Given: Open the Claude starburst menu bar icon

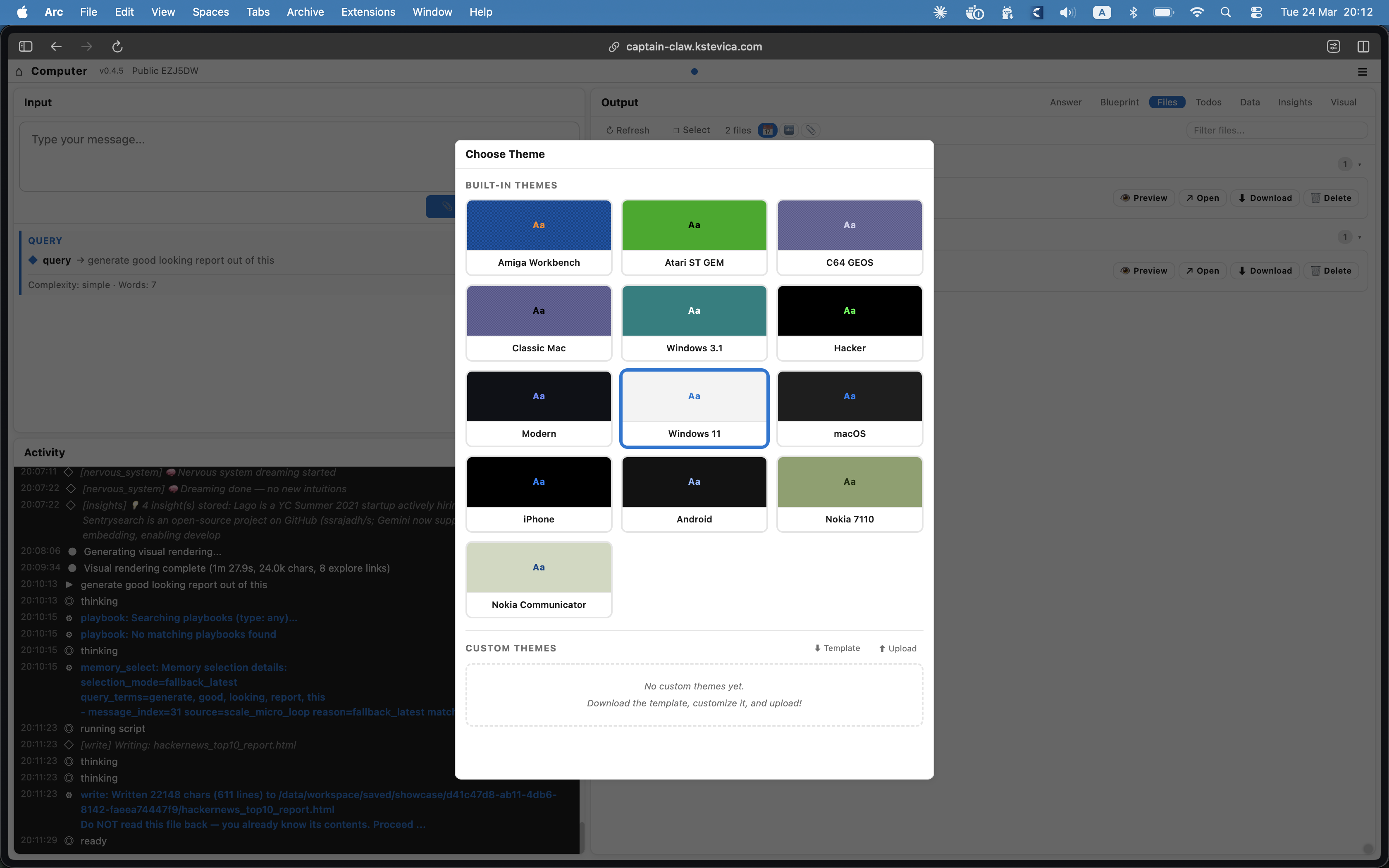Looking at the screenshot, I should pos(940,12).
